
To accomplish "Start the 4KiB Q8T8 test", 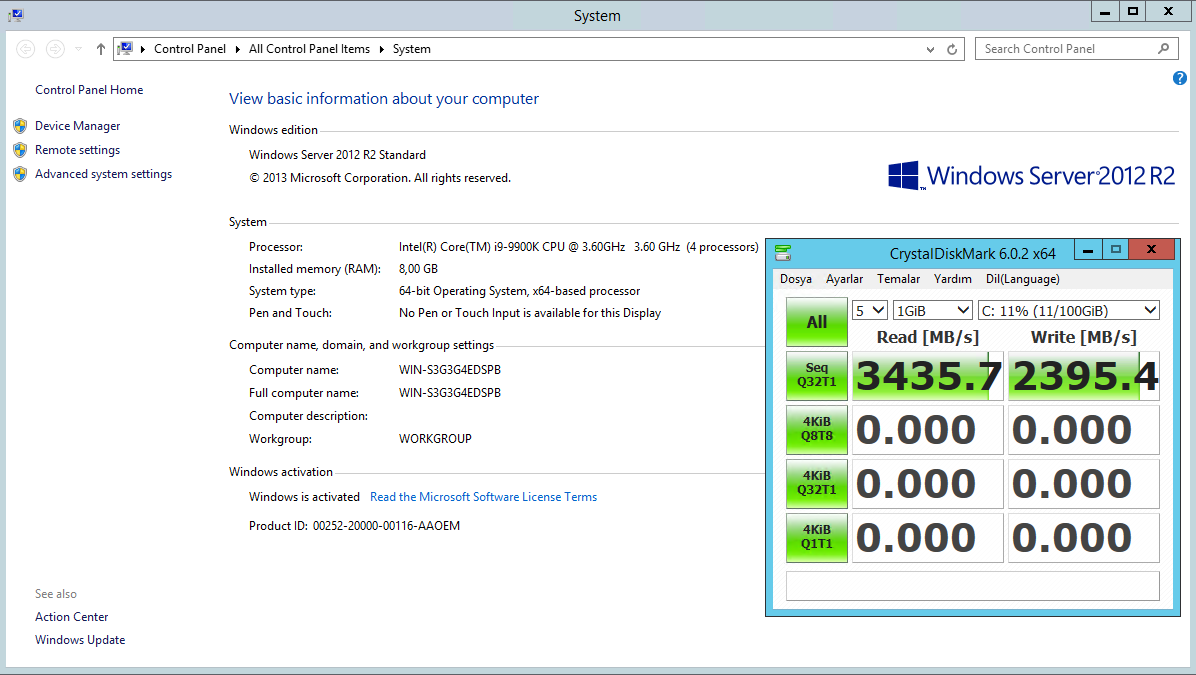I will tap(817, 429).
